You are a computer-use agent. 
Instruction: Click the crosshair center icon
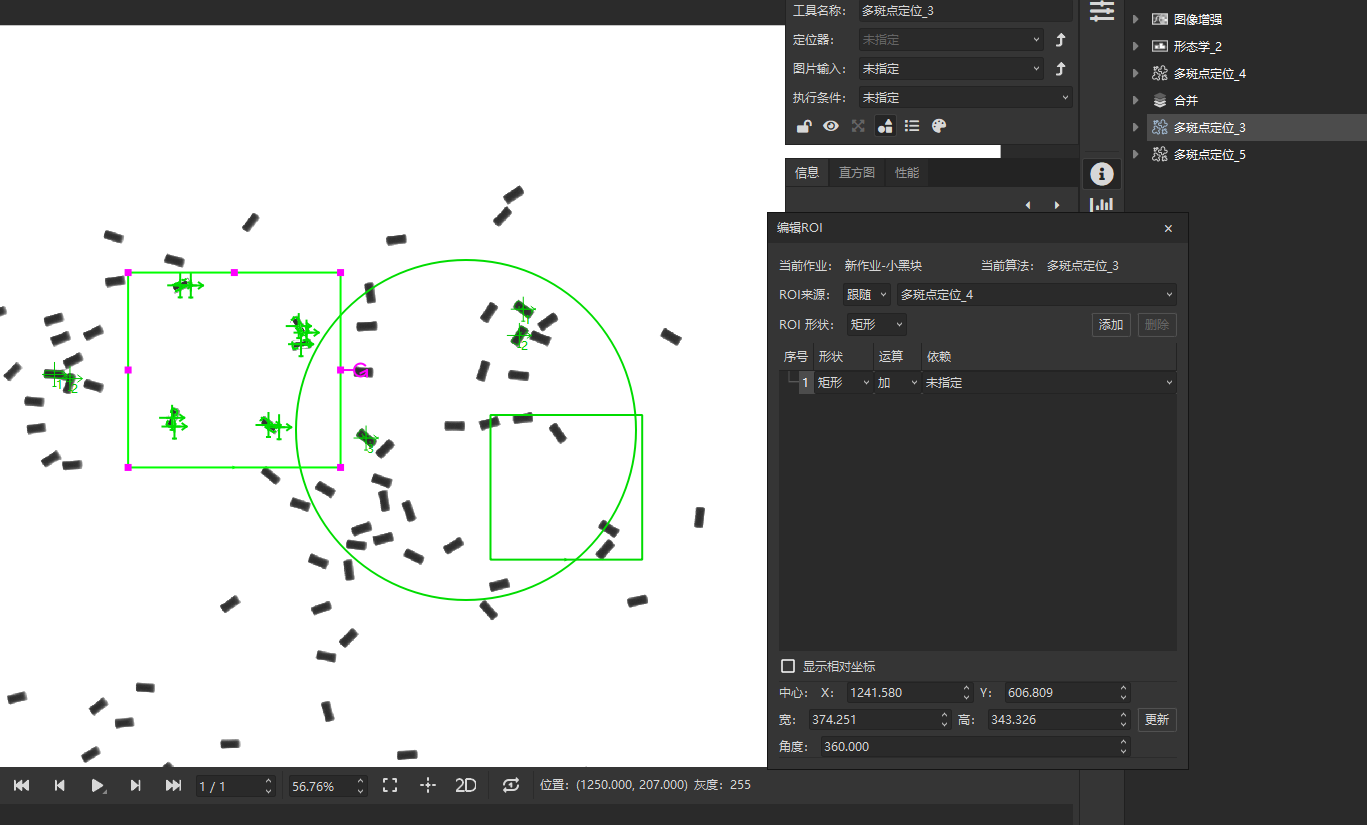428,786
